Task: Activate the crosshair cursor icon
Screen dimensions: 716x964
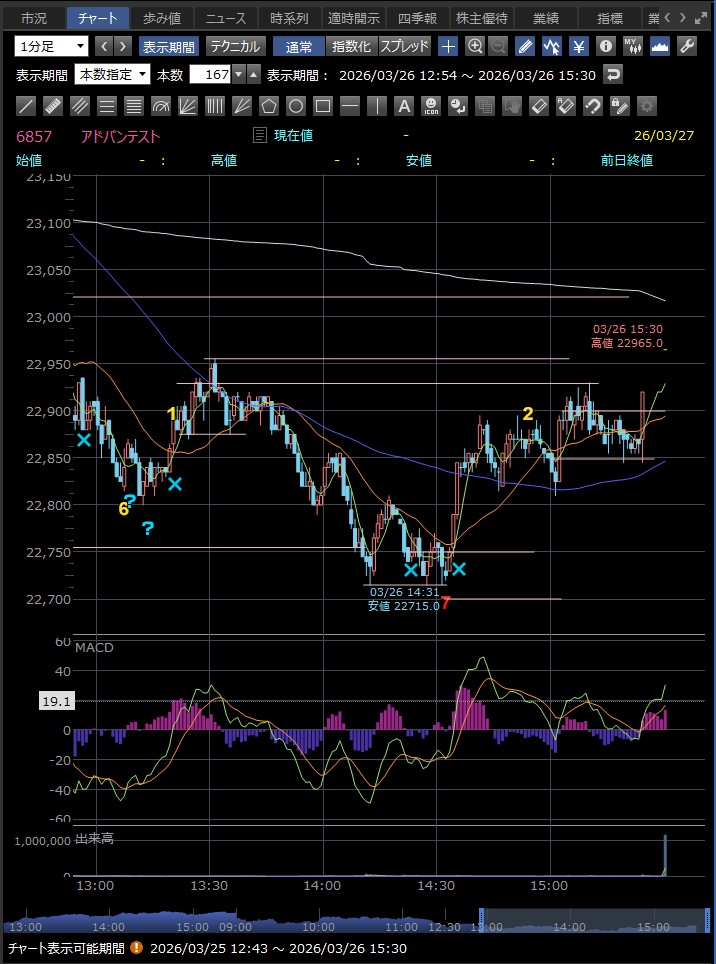Action: click(x=449, y=46)
